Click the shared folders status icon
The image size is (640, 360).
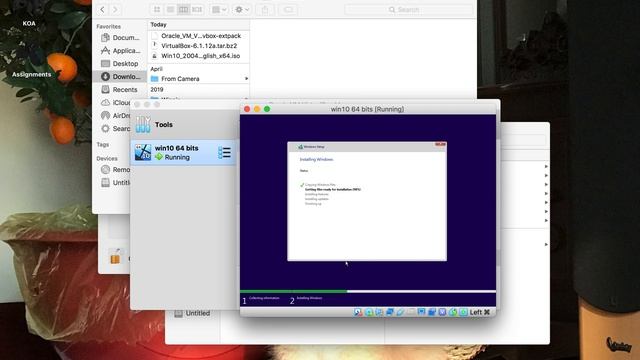[x=411, y=312]
